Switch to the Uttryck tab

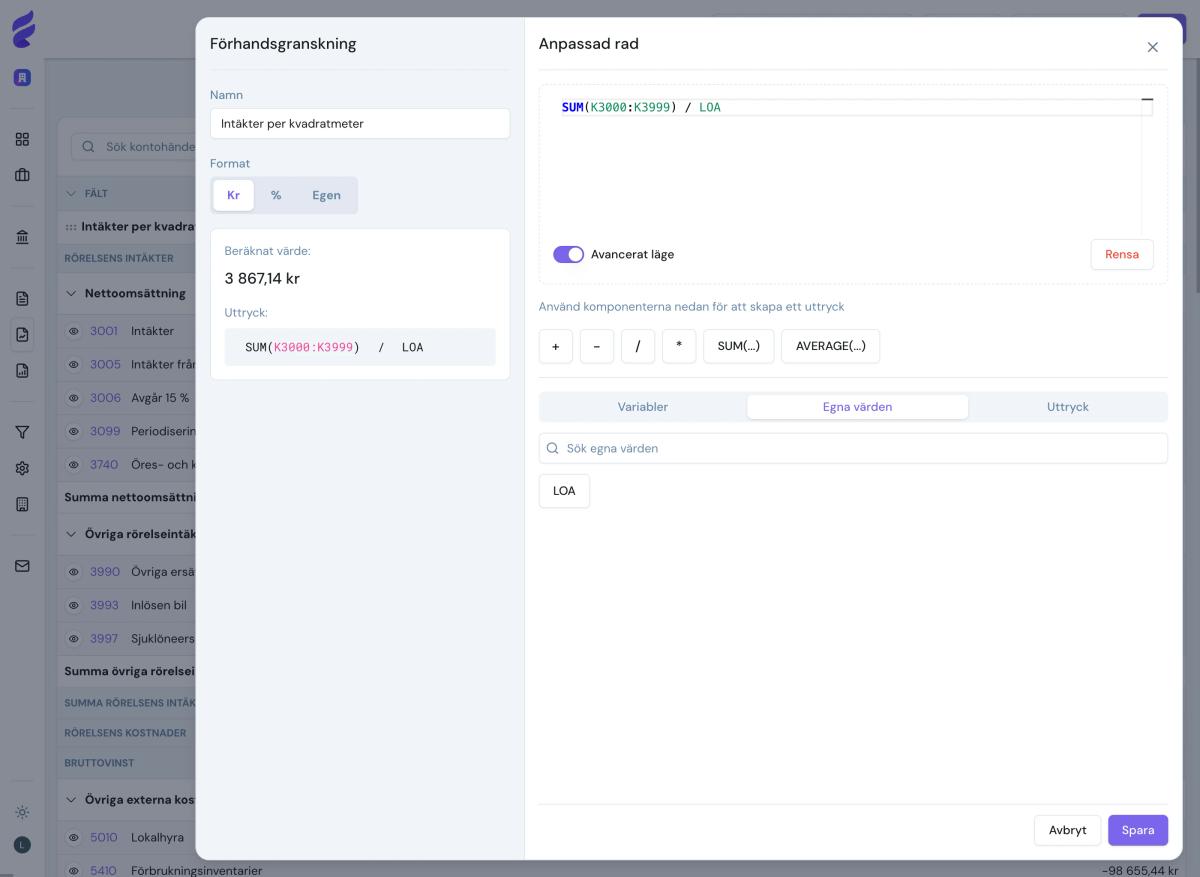pos(1067,407)
